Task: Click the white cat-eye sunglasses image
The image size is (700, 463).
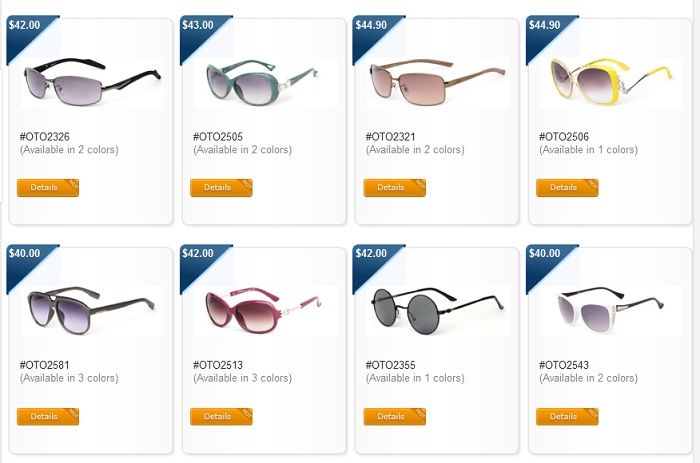Action: [x=611, y=311]
